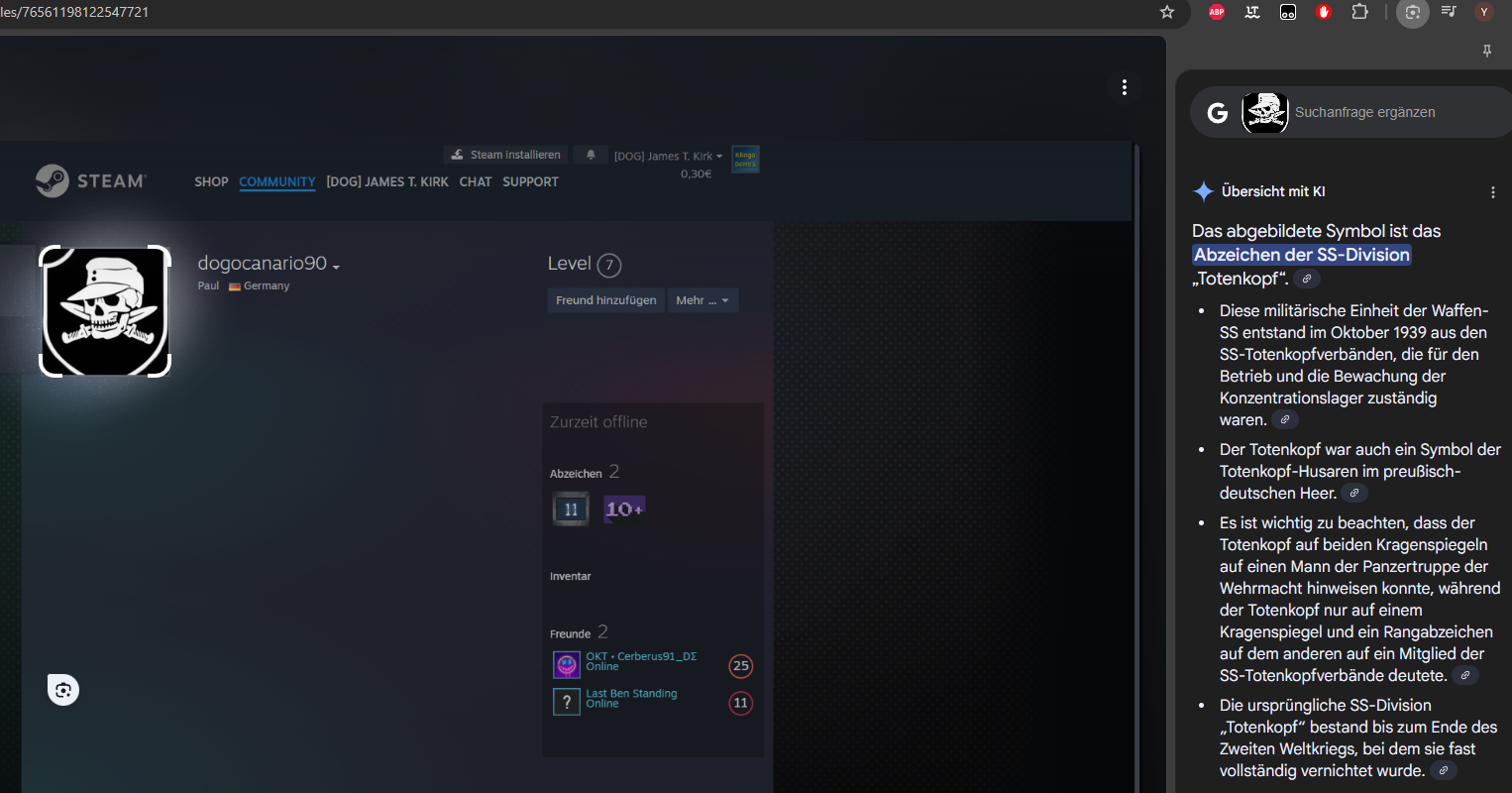Open the media controls icon
Image resolution: width=1512 pixels, height=793 pixels.
click(1449, 12)
